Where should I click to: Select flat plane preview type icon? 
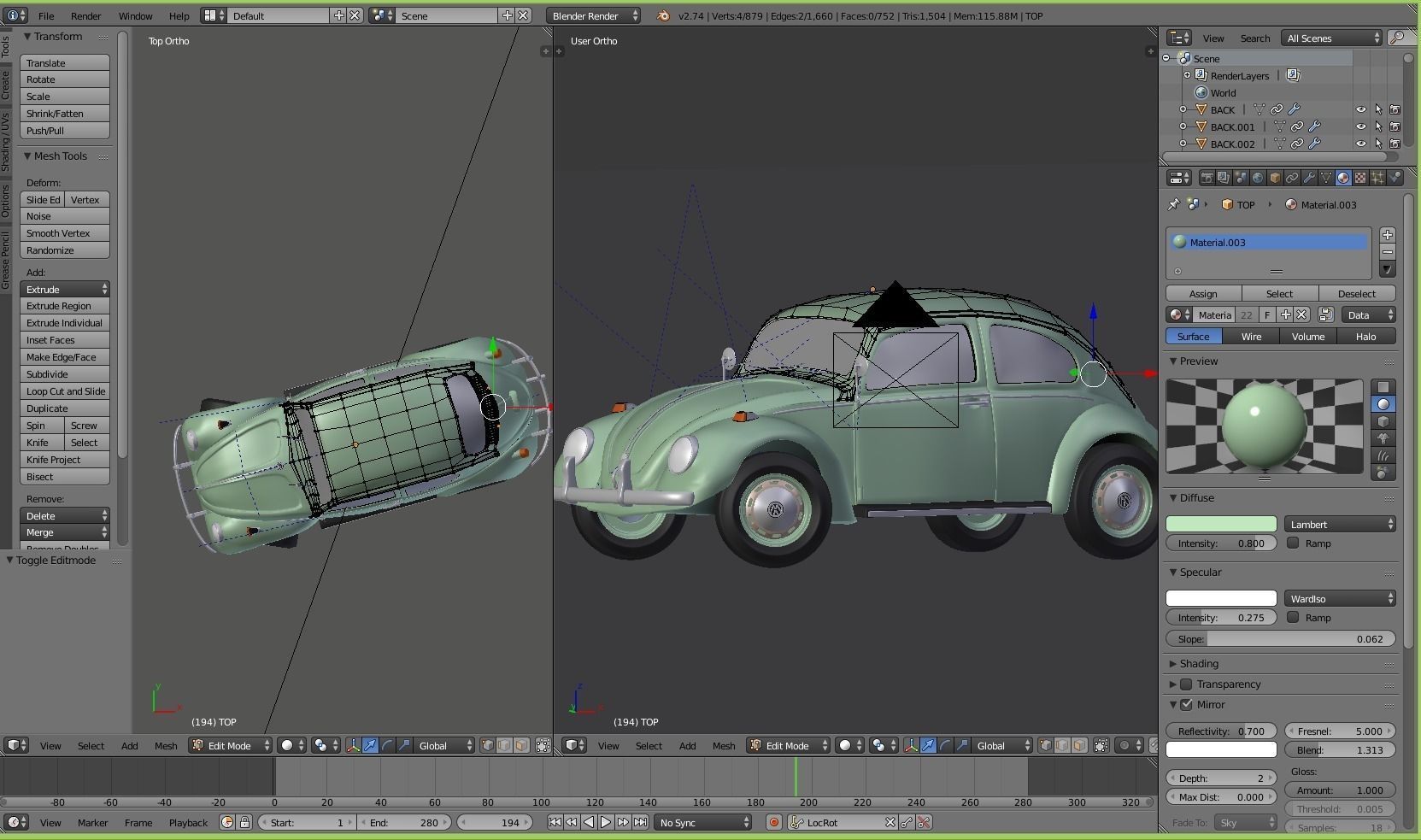[x=1383, y=387]
